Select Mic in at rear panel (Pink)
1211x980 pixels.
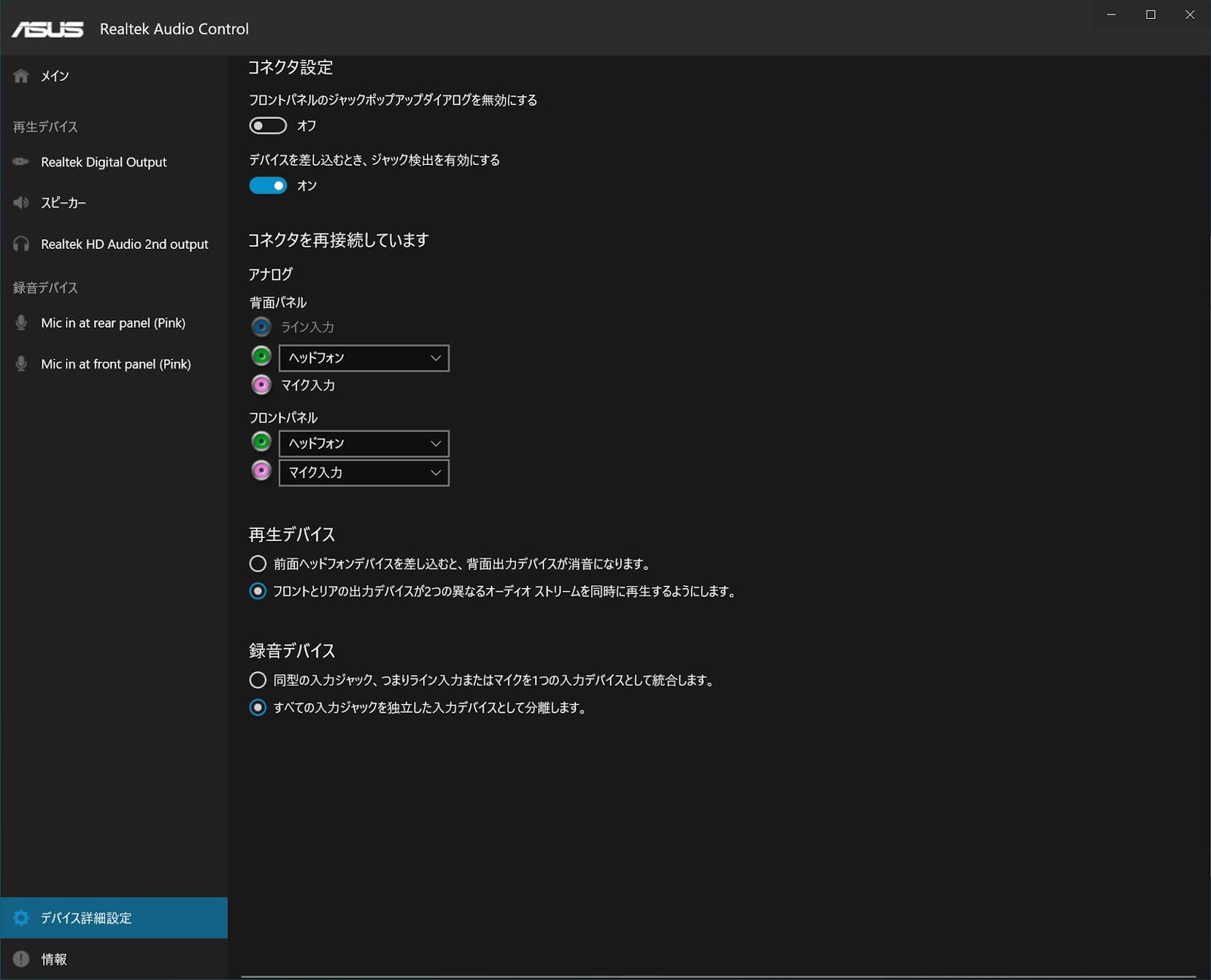click(113, 323)
